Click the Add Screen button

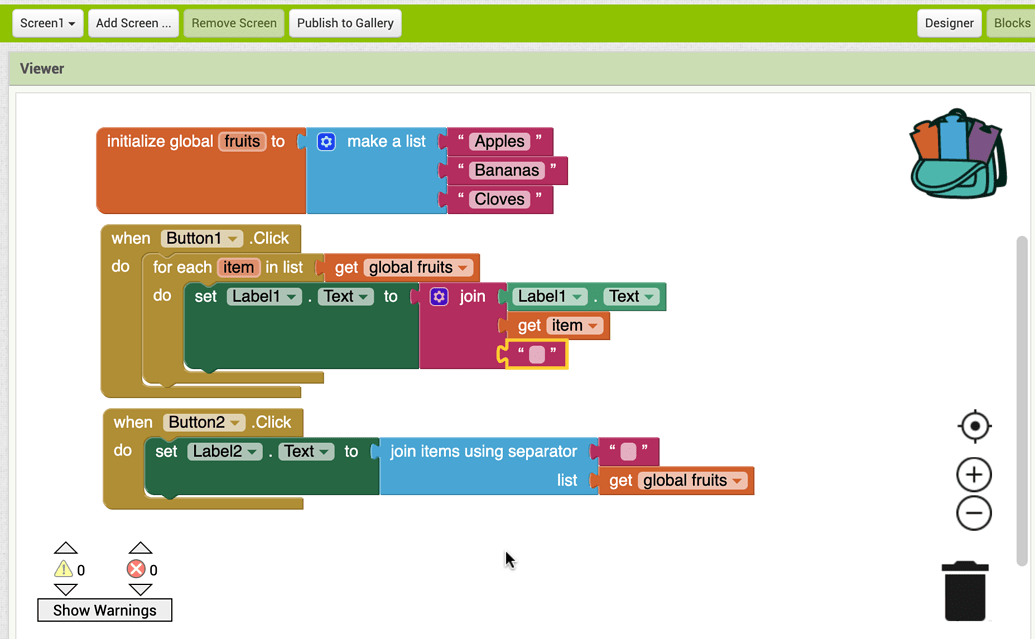point(133,22)
